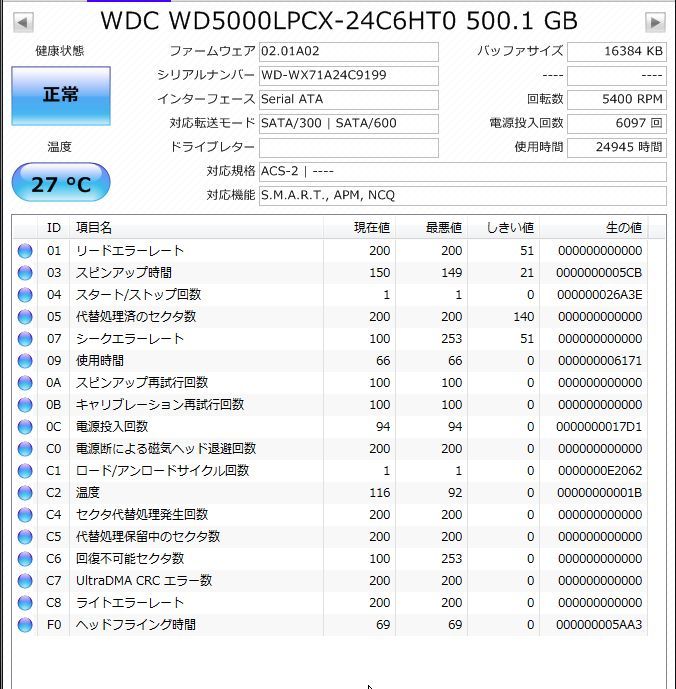Click raw value 000000026A3E
This screenshot has height=689, width=676.
(x=600, y=295)
